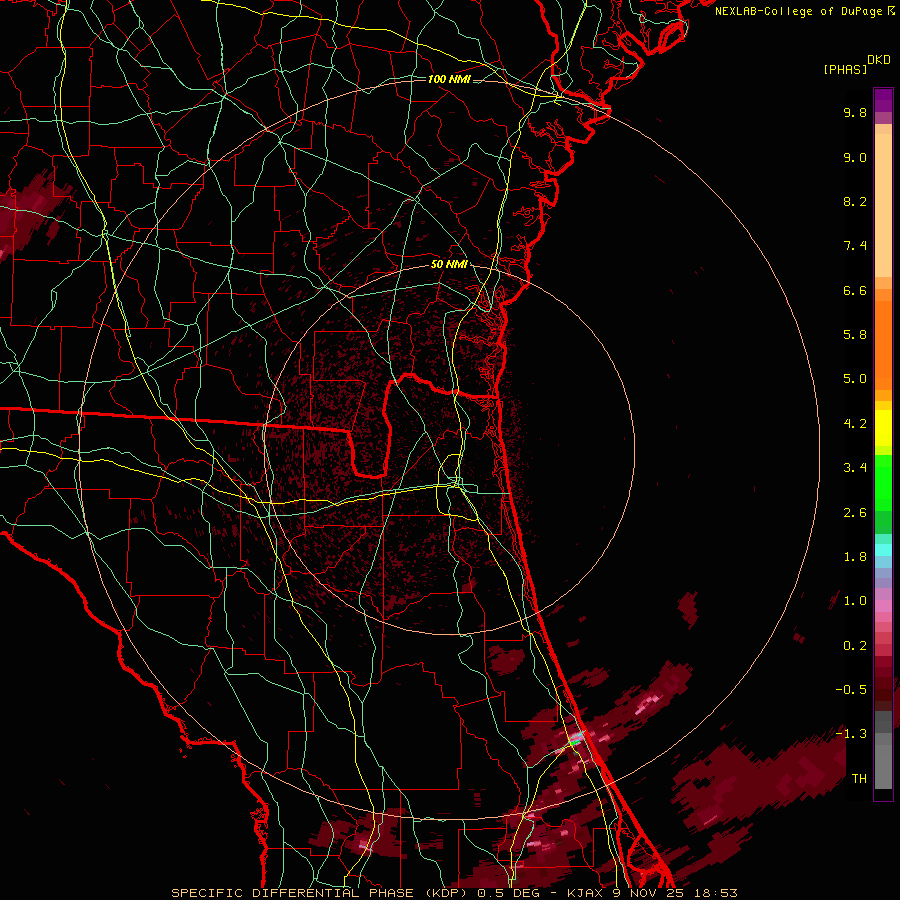The image size is (900, 900).
Task: Click the 2.6 scale value
Action: click(855, 513)
